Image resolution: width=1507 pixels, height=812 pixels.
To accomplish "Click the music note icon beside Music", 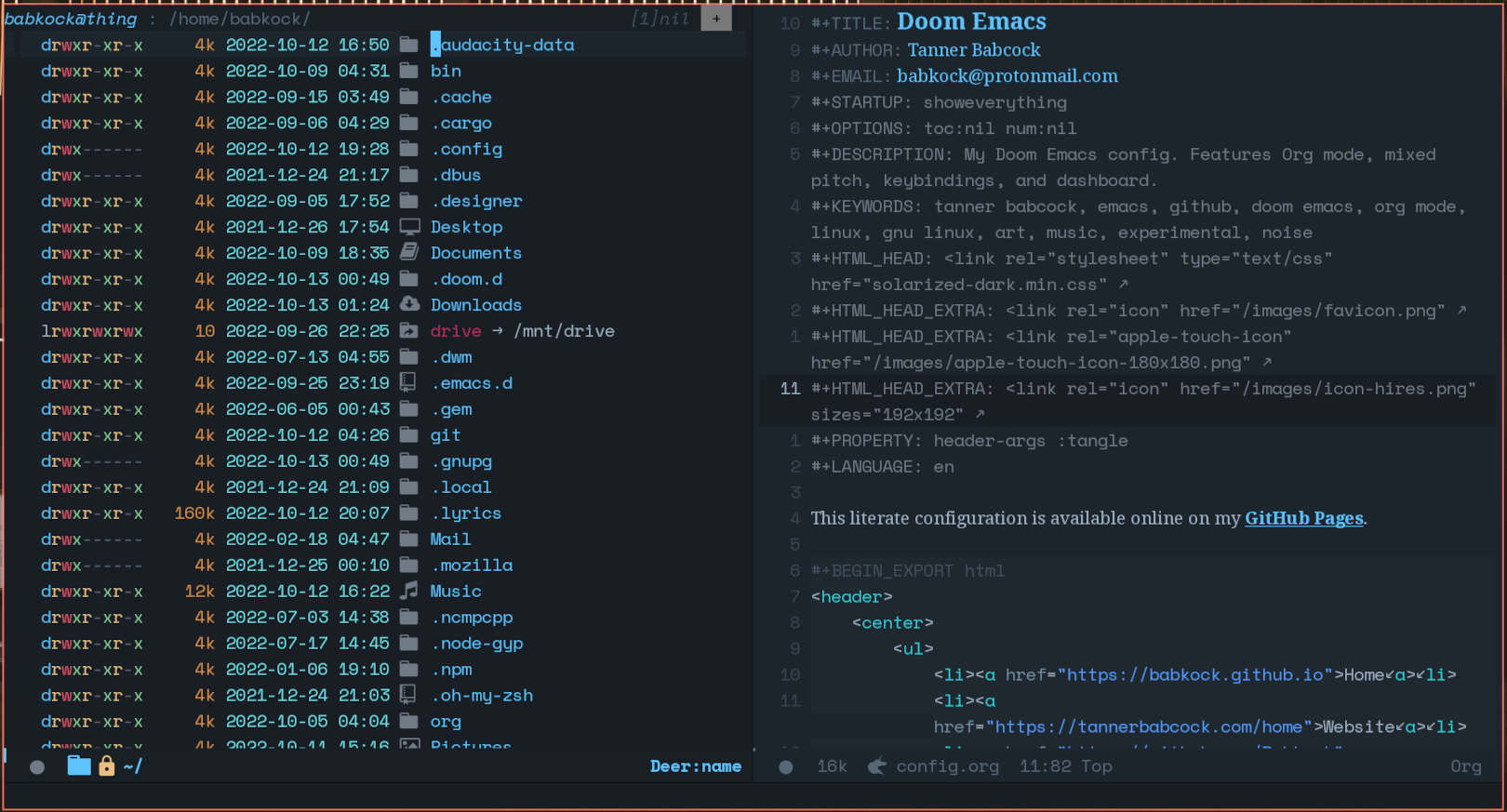I will [x=408, y=592].
